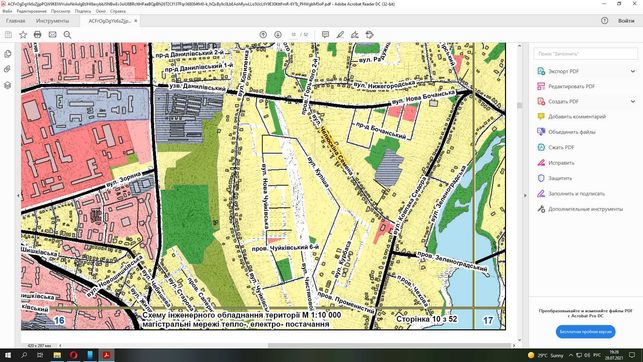Open the sign document pen icon

[x=355, y=35]
